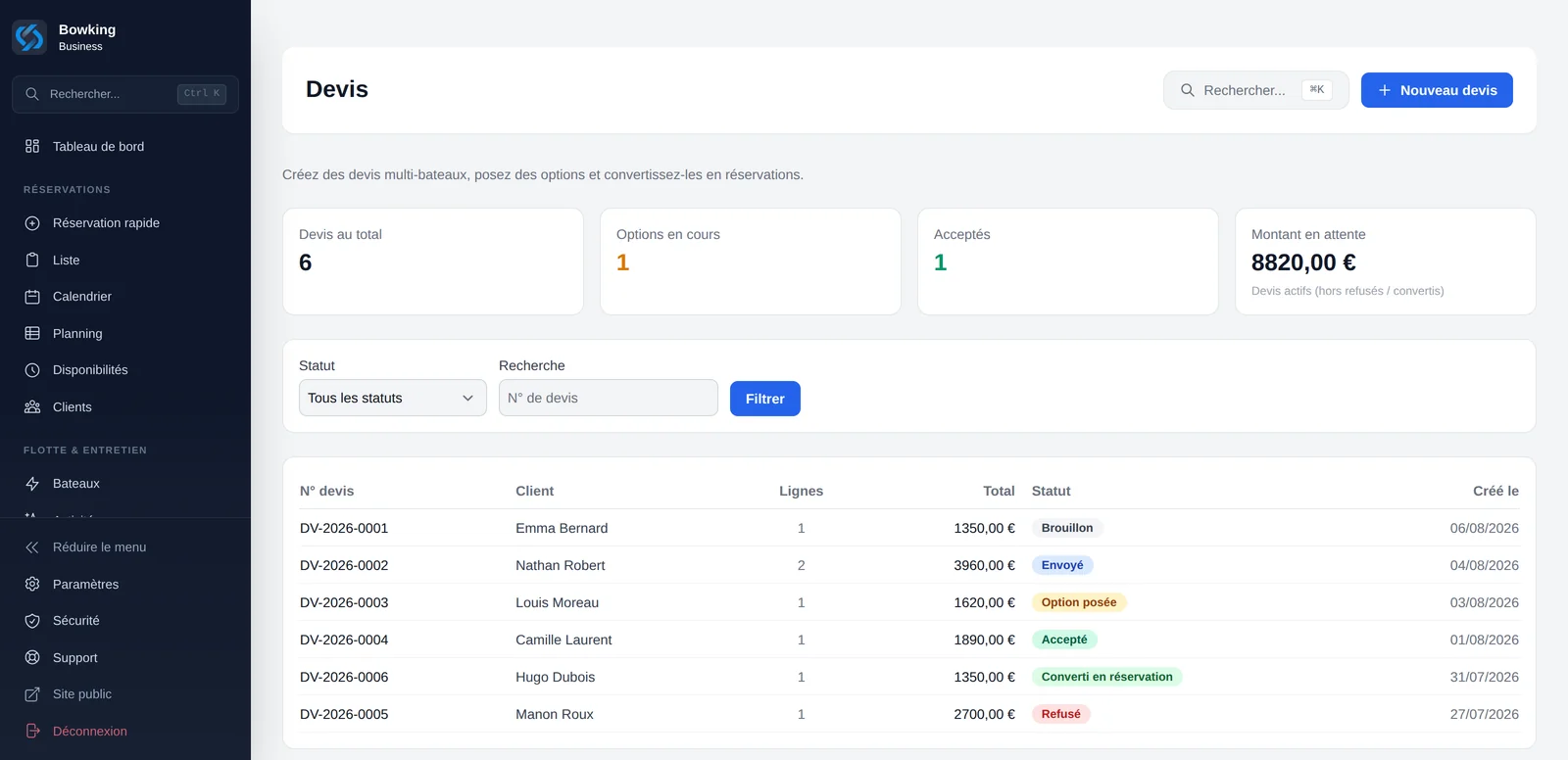Open the Clients people icon
The height and width of the screenshot is (760, 1568).
click(32, 407)
